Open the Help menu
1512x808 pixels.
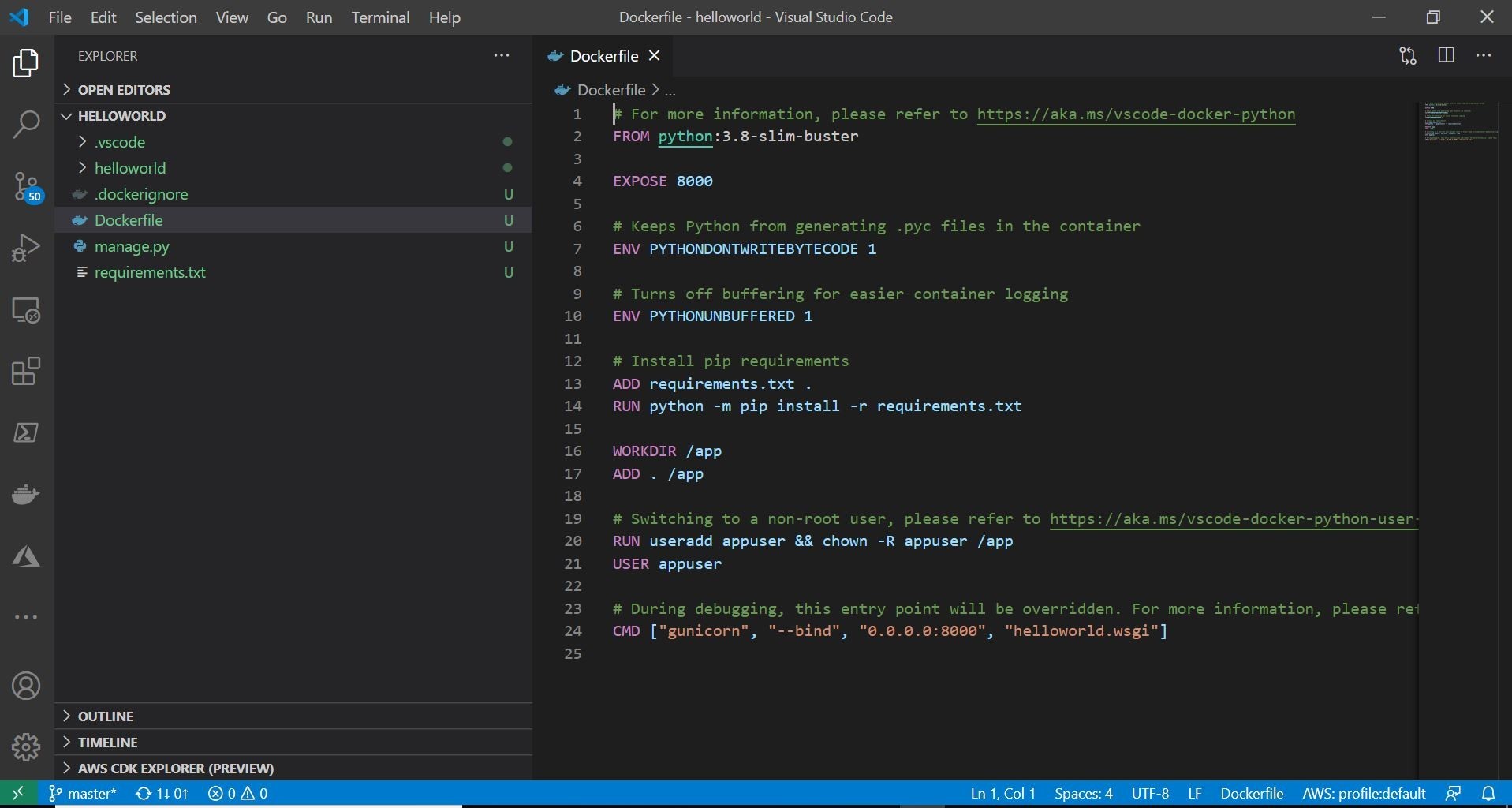[x=444, y=17]
